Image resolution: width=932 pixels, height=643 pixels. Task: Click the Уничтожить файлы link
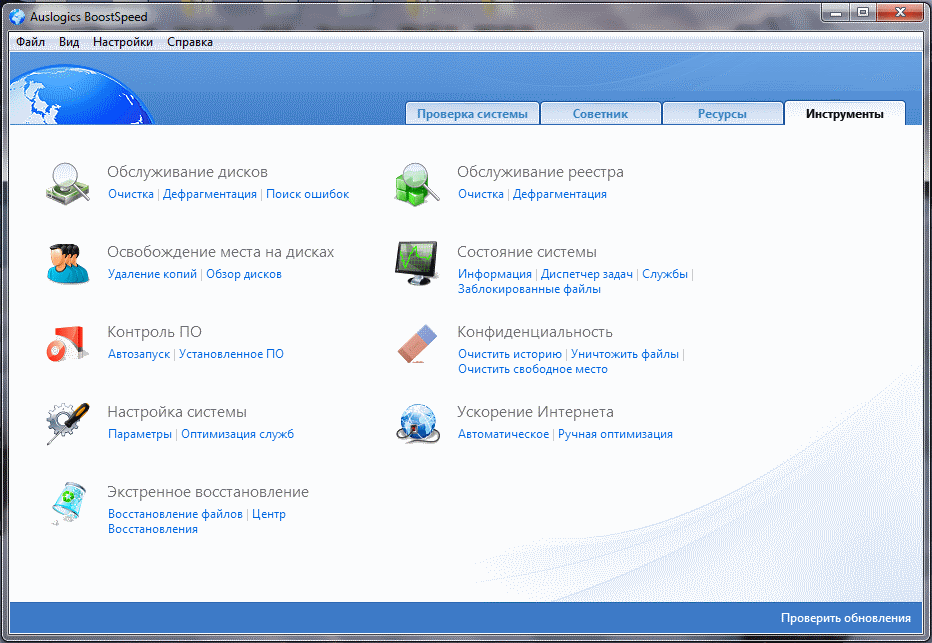point(625,354)
